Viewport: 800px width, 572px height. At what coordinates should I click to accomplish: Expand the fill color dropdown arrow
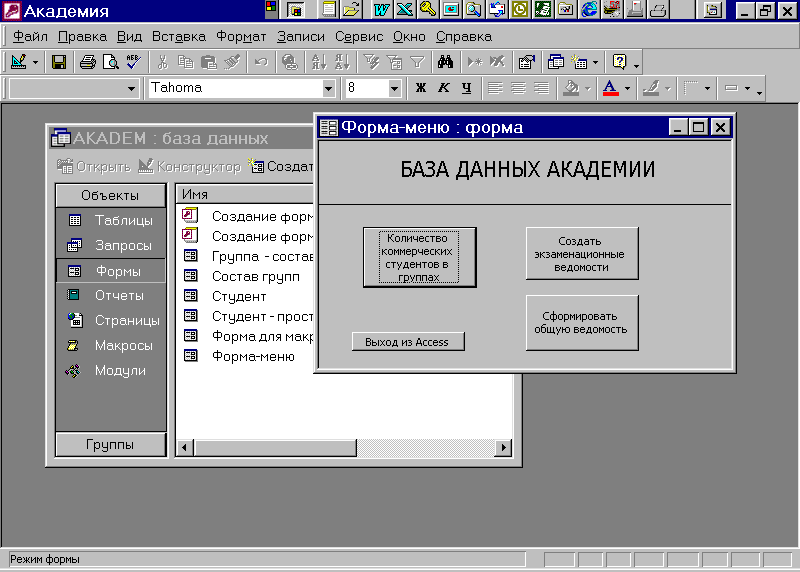pos(587,88)
